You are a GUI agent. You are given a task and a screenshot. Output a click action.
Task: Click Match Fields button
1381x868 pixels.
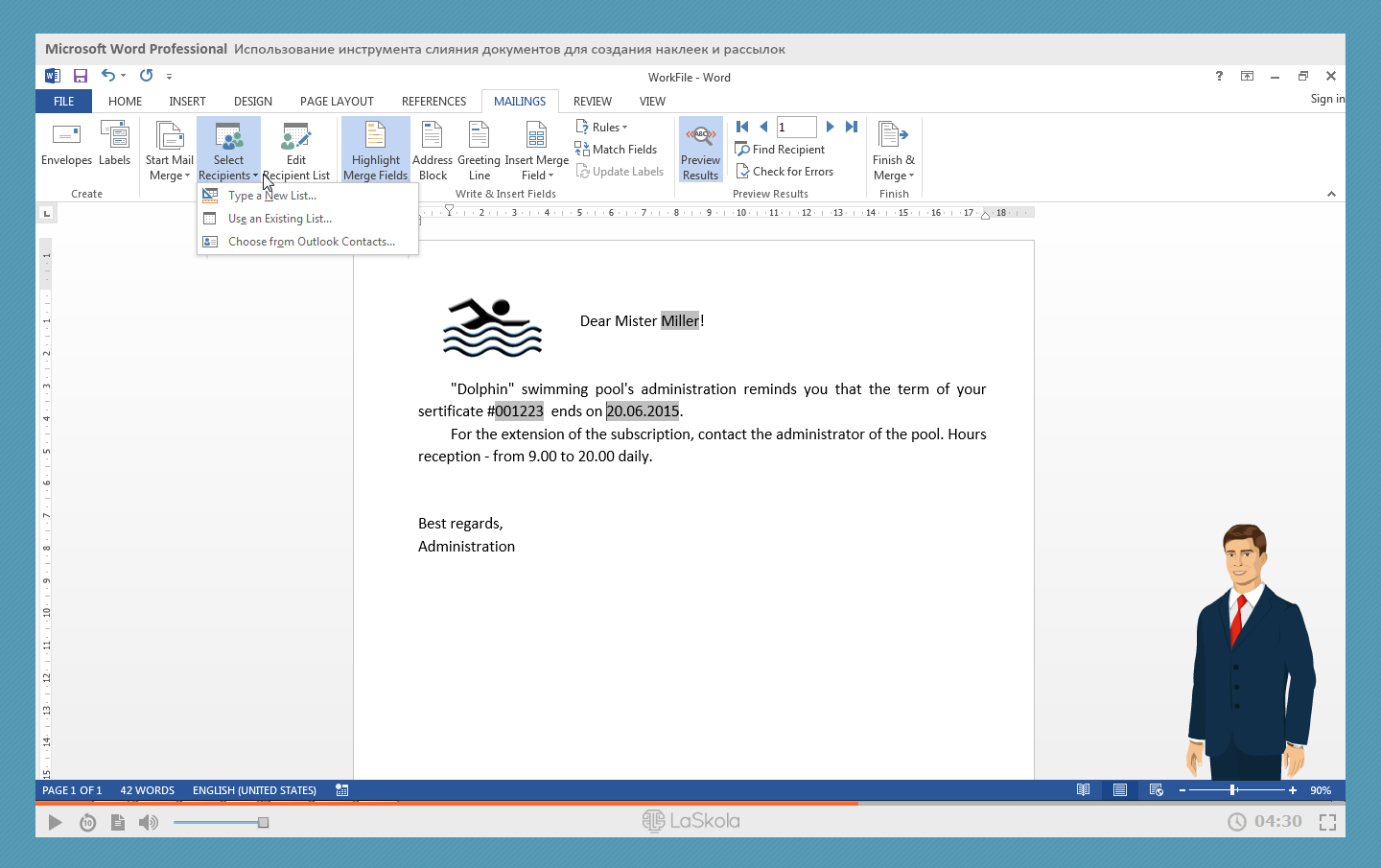click(x=616, y=150)
